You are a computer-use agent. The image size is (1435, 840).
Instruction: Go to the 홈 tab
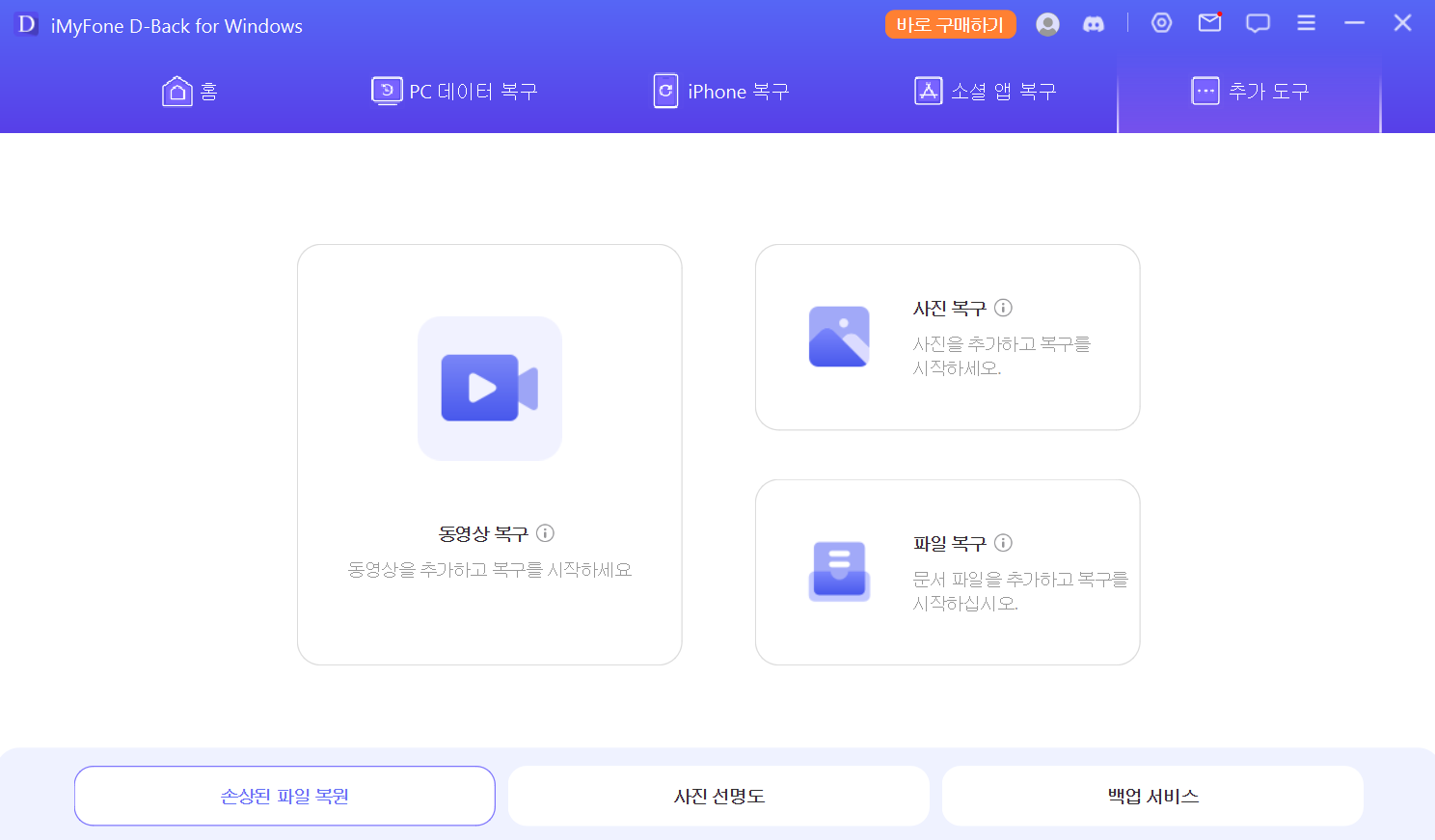click(x=190, y=92)
